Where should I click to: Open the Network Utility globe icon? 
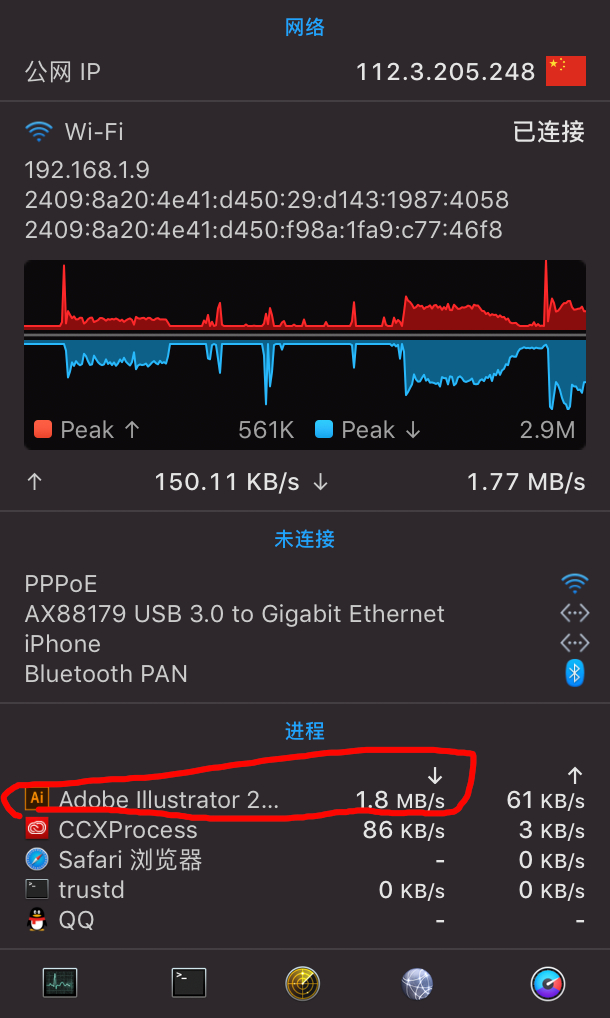coord(417,983)
